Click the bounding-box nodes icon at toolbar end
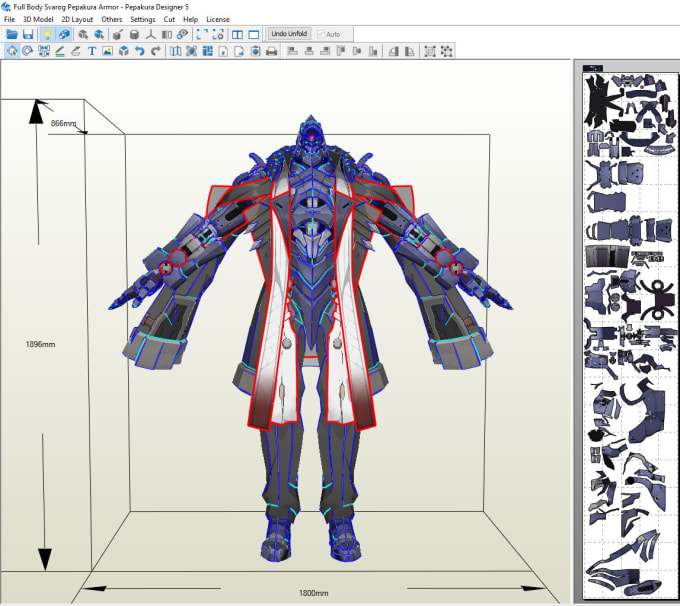Image resolution: width=680 pixels, height=606 pixels. click(x=446, y=51)
